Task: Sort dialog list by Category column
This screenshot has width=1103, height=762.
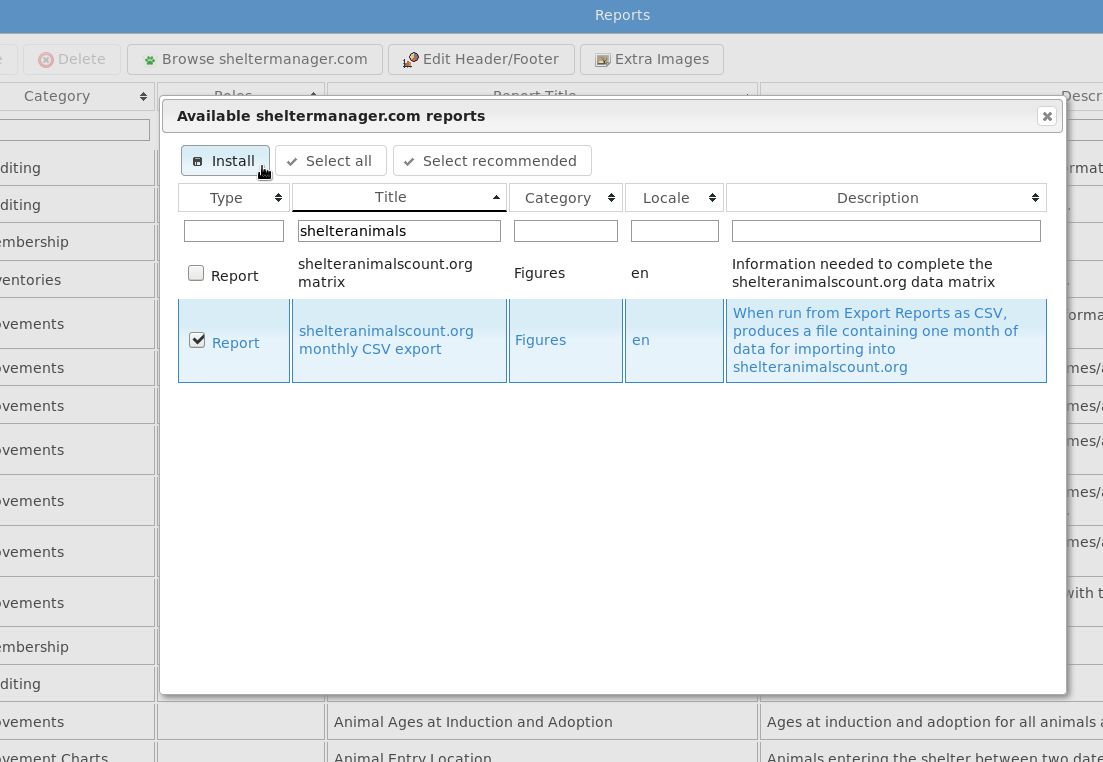Action: tap(565, 198)
